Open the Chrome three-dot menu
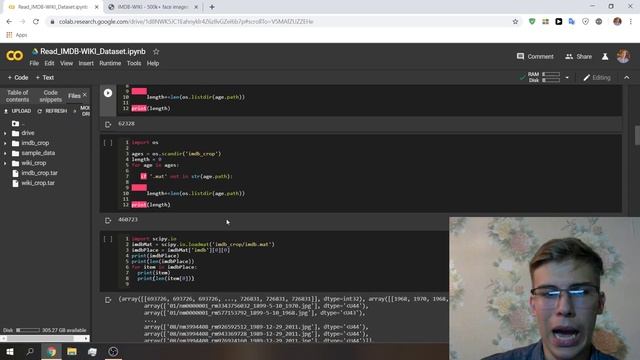Viewport: 640px width, 360px height. (x=631, y=22)
